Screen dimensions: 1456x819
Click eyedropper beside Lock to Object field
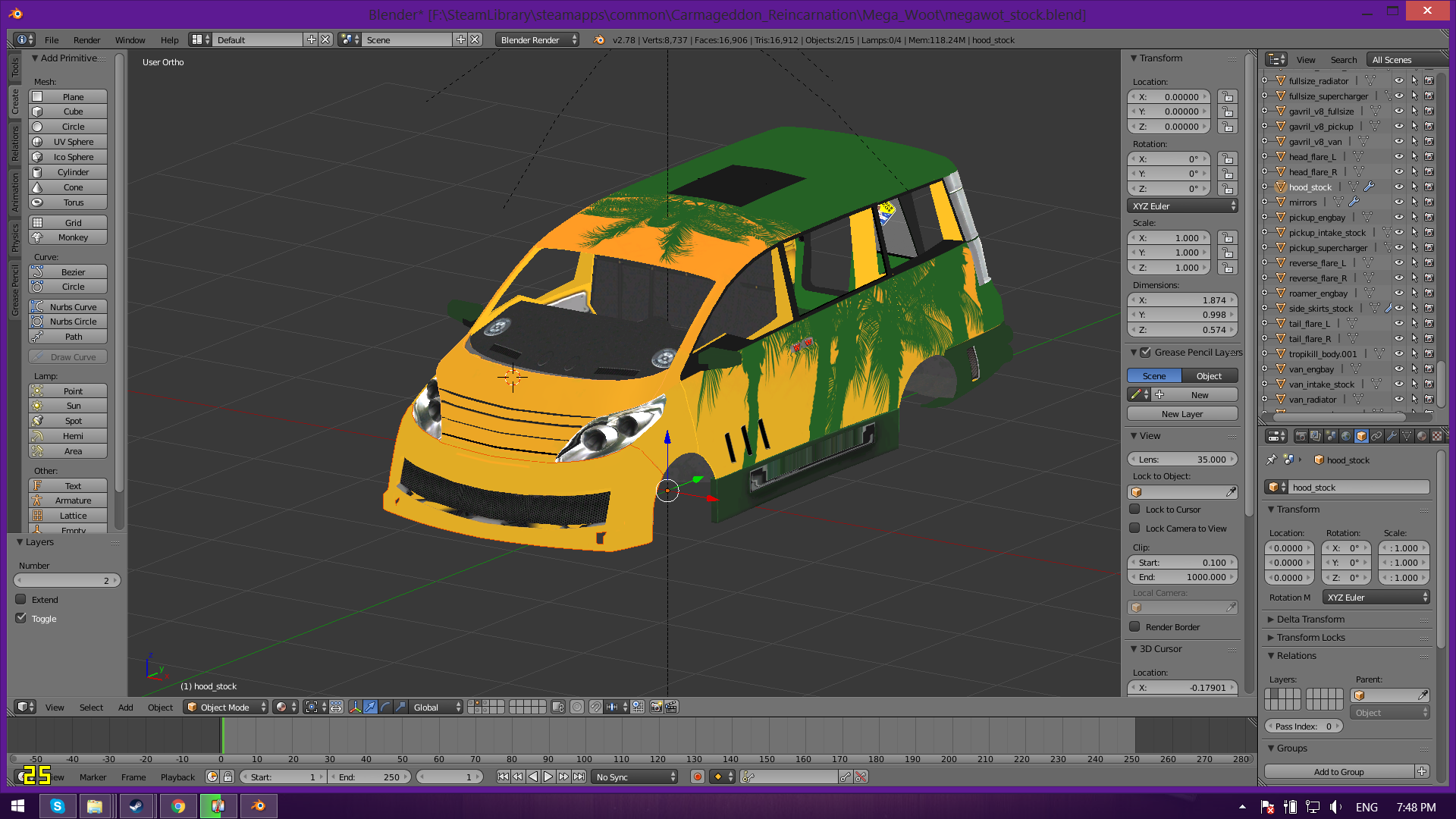click(x=1231, y=492)
